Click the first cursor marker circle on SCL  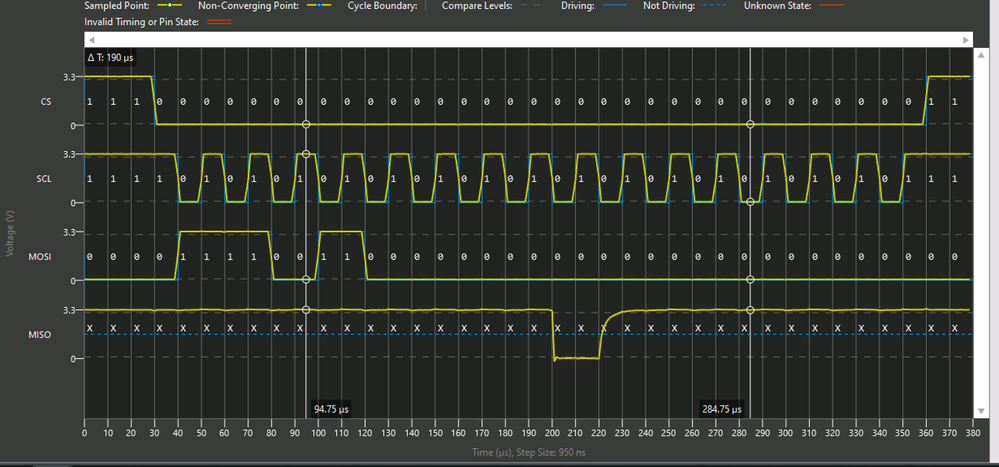[306, 154]
